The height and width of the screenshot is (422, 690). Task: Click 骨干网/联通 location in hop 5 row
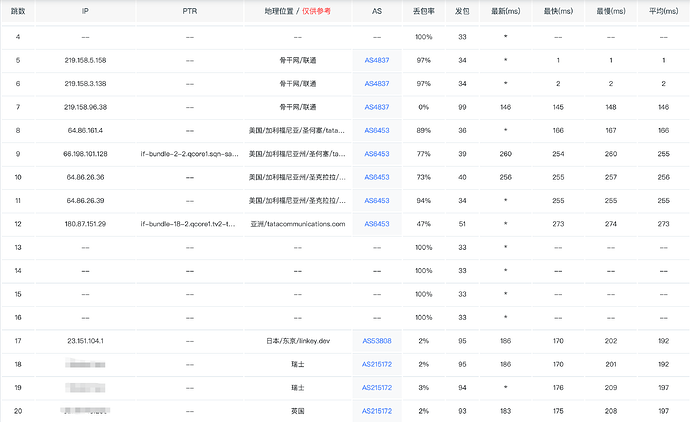[x=298, y=60]
